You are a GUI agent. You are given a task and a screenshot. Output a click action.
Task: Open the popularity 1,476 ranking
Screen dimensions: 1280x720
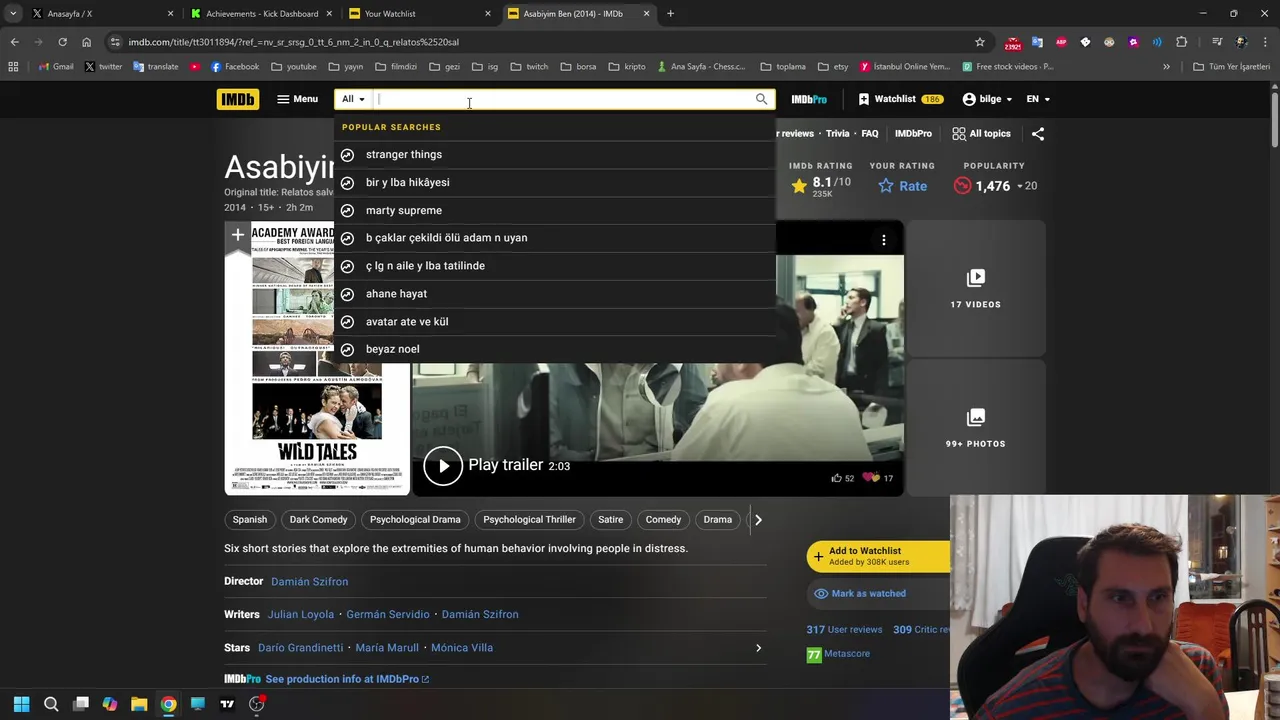pos(994,185)
